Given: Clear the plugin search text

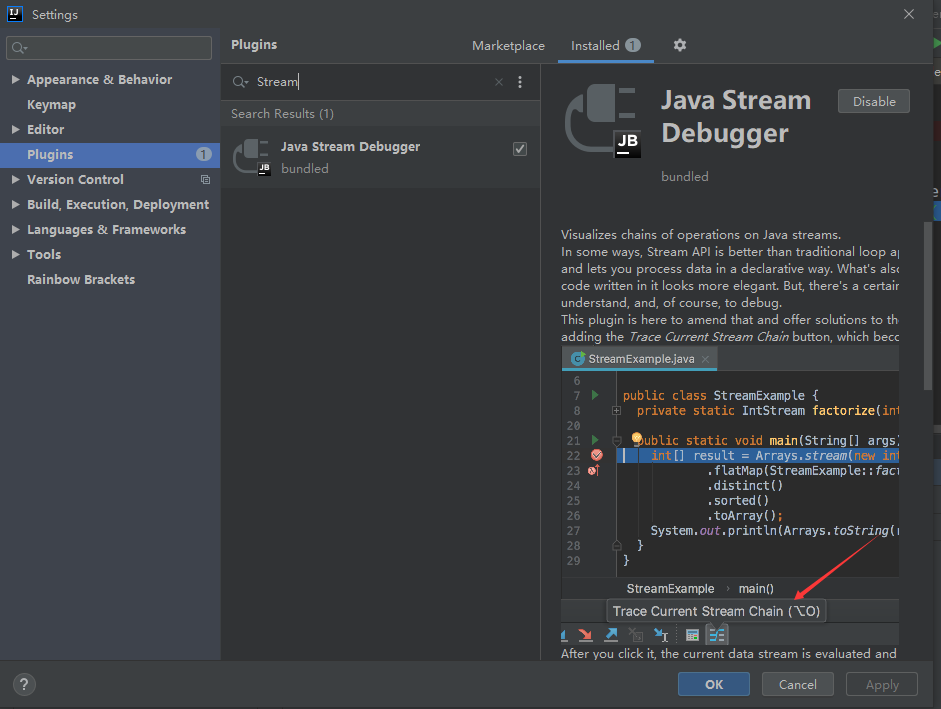Looking at the screenshot, I should pos(499,82).
